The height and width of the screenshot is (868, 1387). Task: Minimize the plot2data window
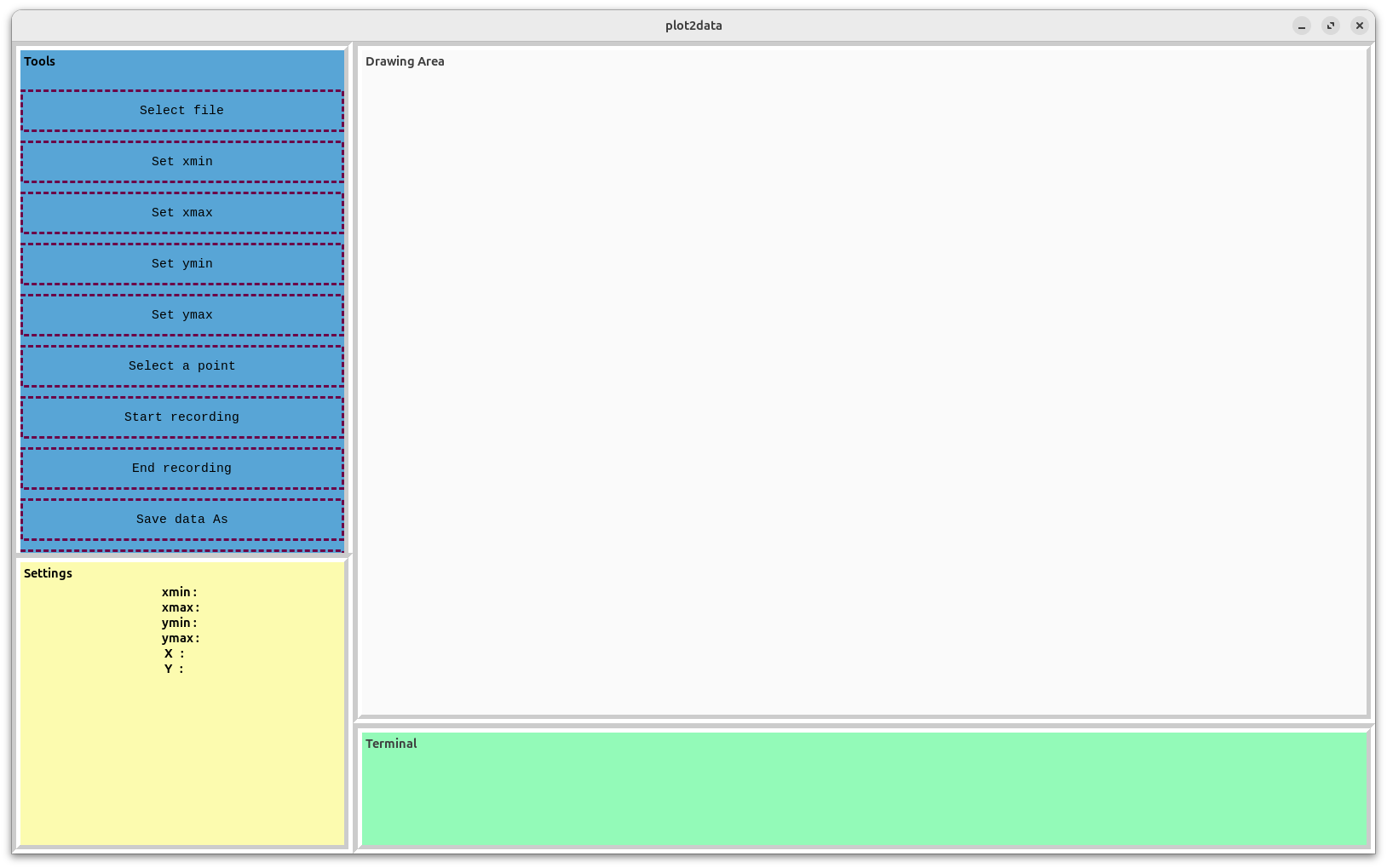1302,26
